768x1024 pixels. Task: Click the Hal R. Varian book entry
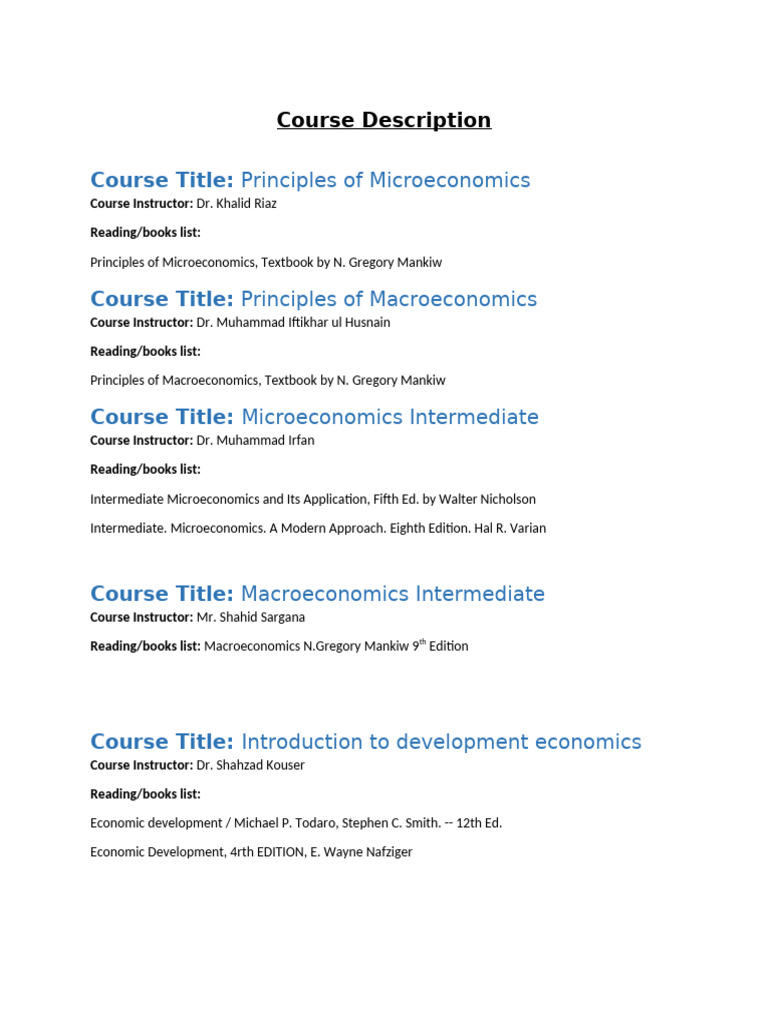[318, 528]
